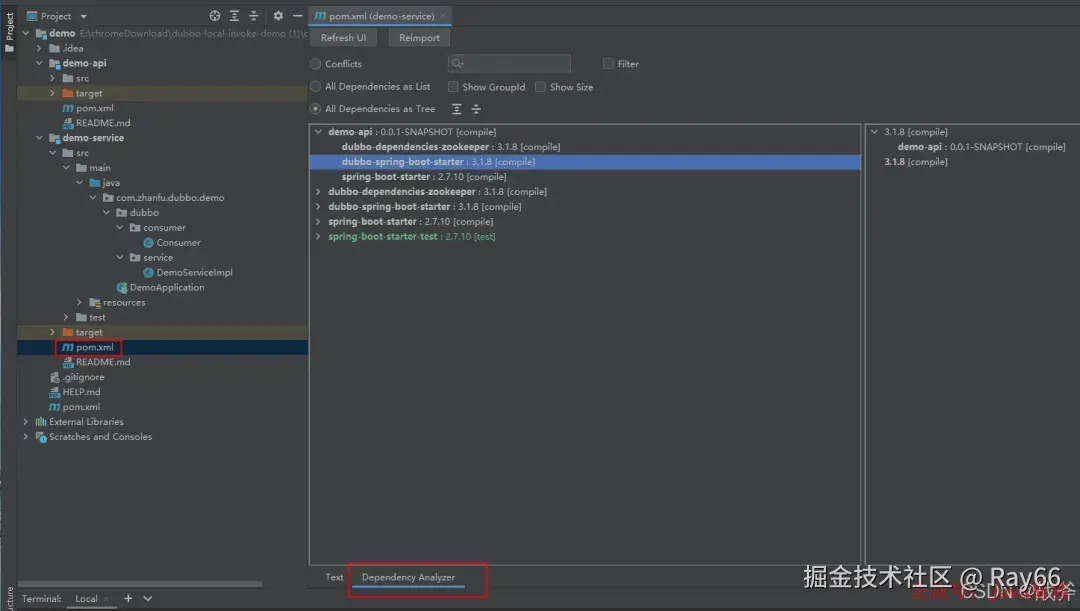Screen dimensions: 1080x611
Task: Expand spring-boot-starter-test dependency node
Action: [318, 236]
